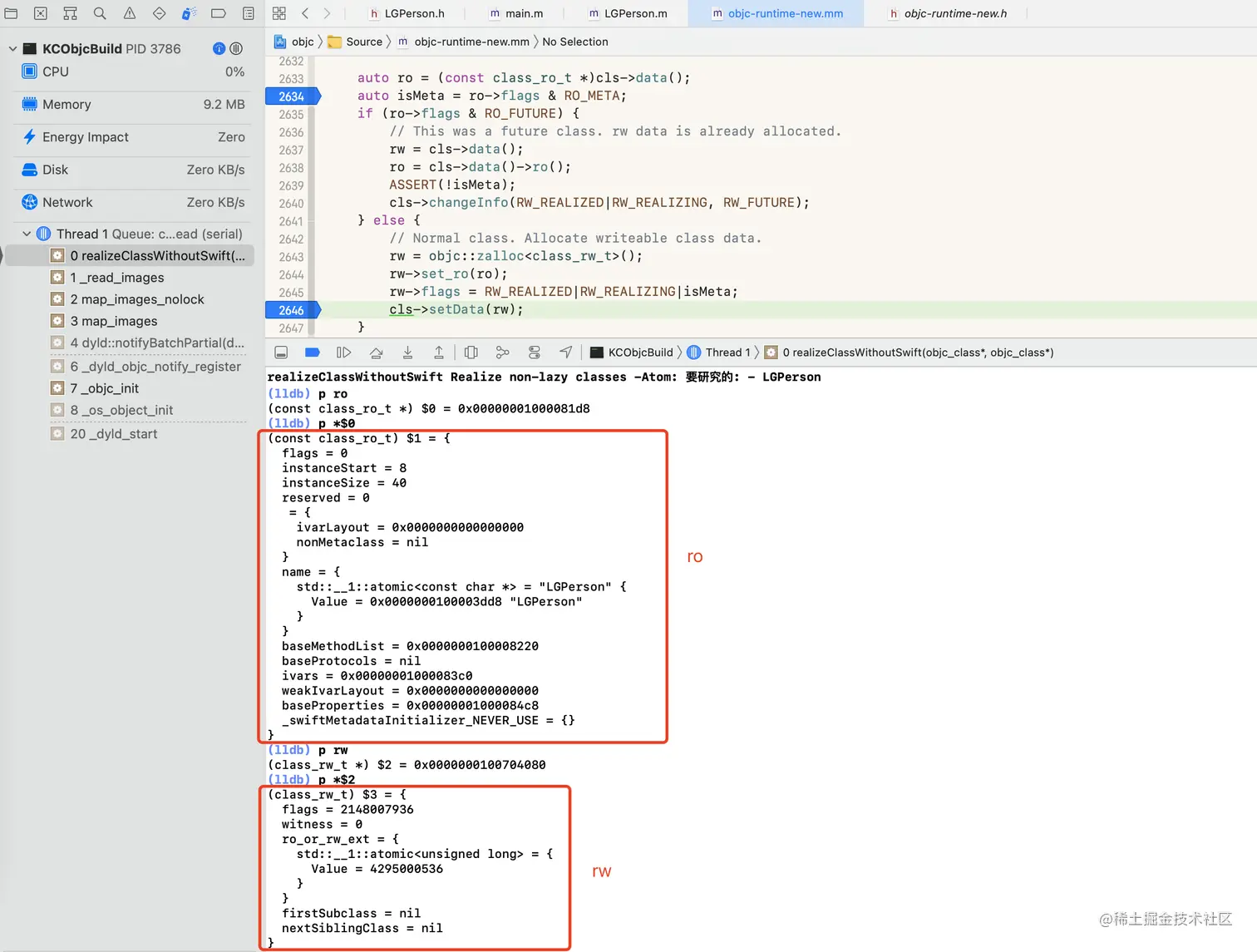The width and height of the screenshot is (1257, 952).
Task: Open the Find navigator magnifier
Action: [x=100, y=13]
